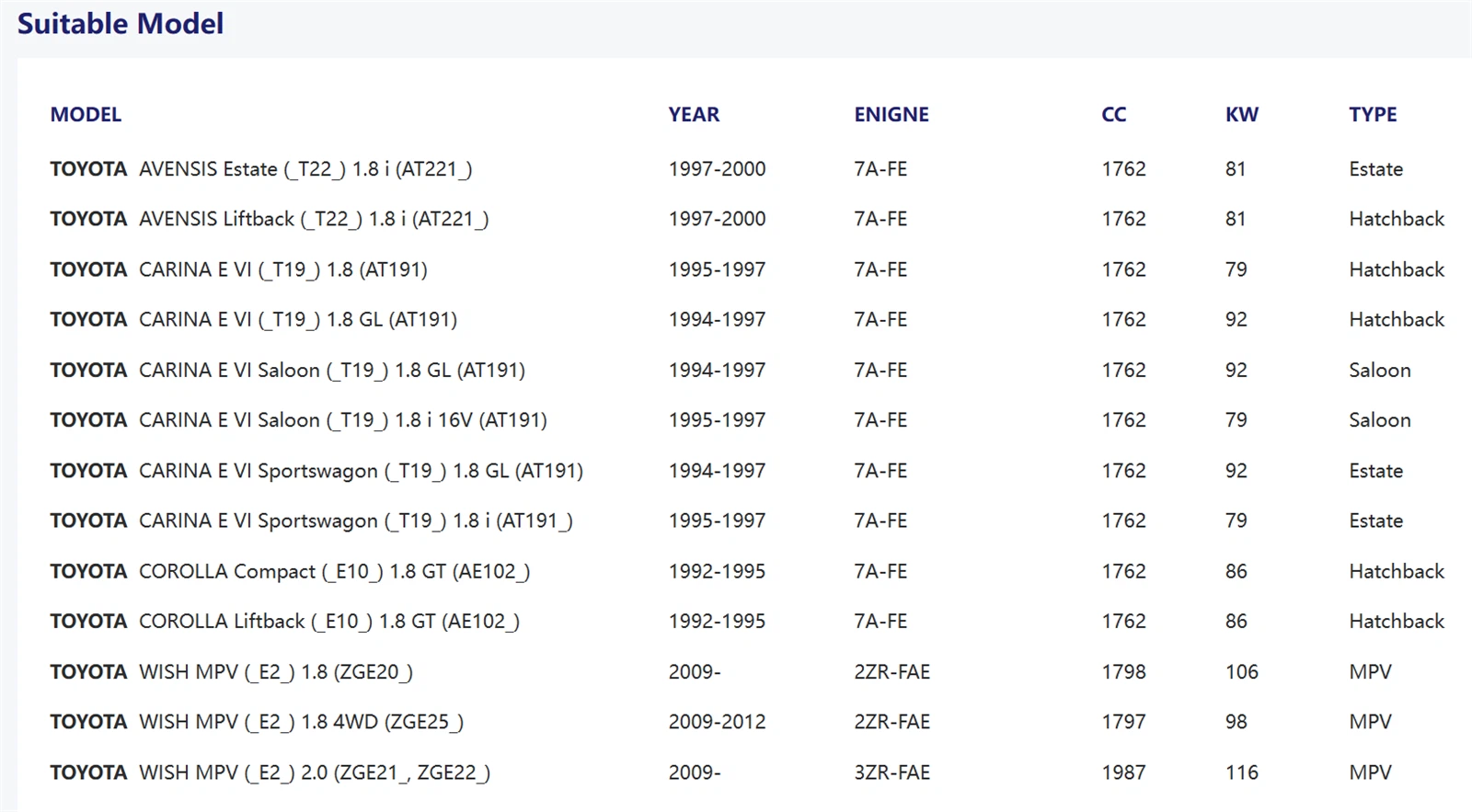1472x812 pixels.
Task: Click CARINA E VI (_T19_) 1.8 (AT191) model
Action: (239, 269)
